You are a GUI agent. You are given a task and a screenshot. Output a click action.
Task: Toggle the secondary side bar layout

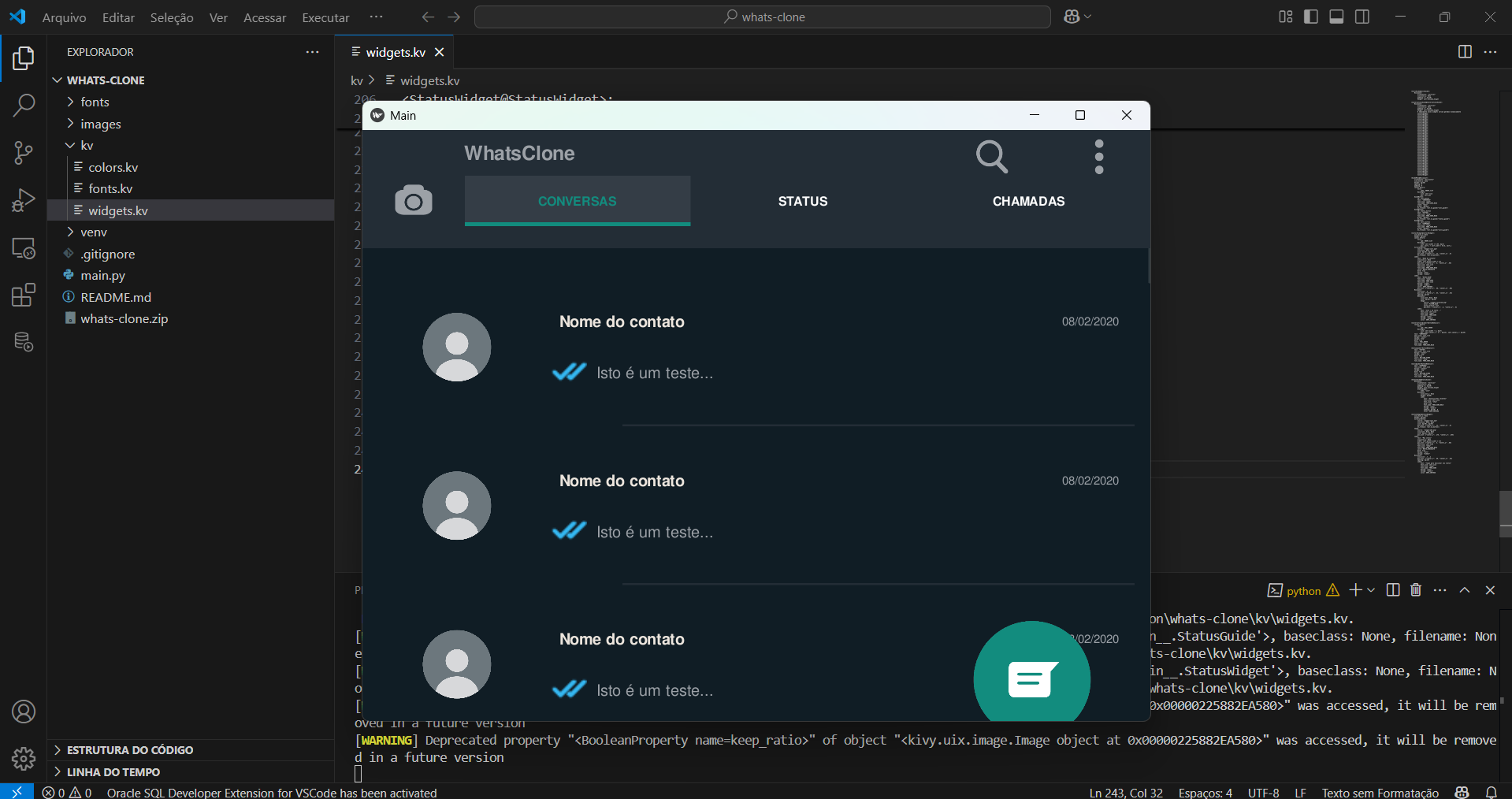(x=1362, y=17)
